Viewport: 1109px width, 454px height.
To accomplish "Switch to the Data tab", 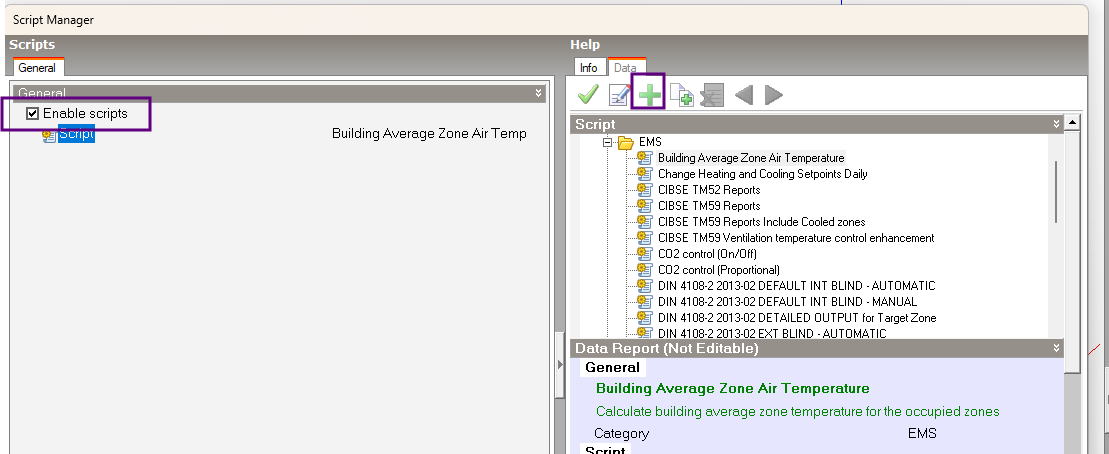I will click(625, 68).
